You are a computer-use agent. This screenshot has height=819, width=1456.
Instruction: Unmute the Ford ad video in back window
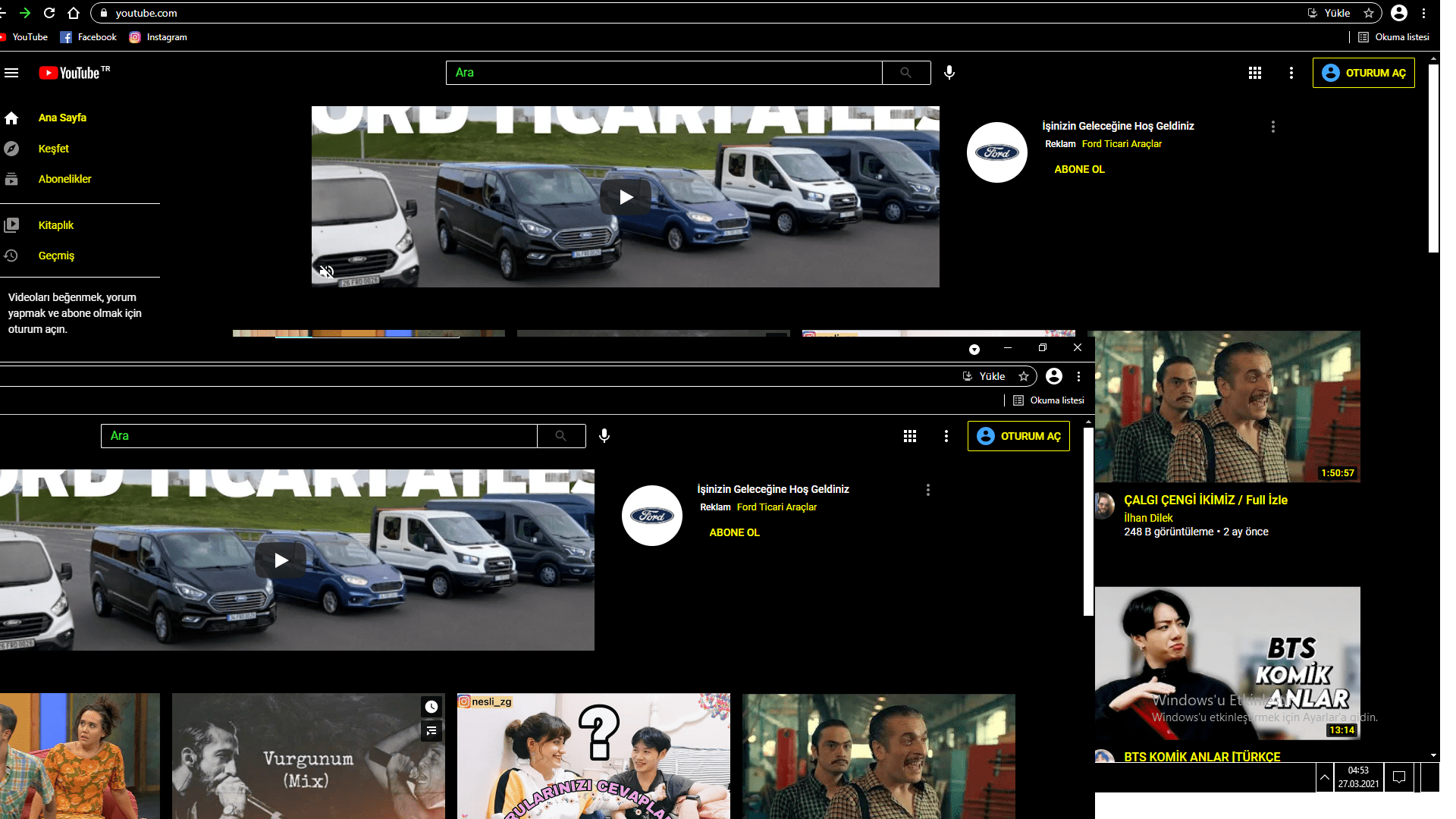(x=327, y=271)
